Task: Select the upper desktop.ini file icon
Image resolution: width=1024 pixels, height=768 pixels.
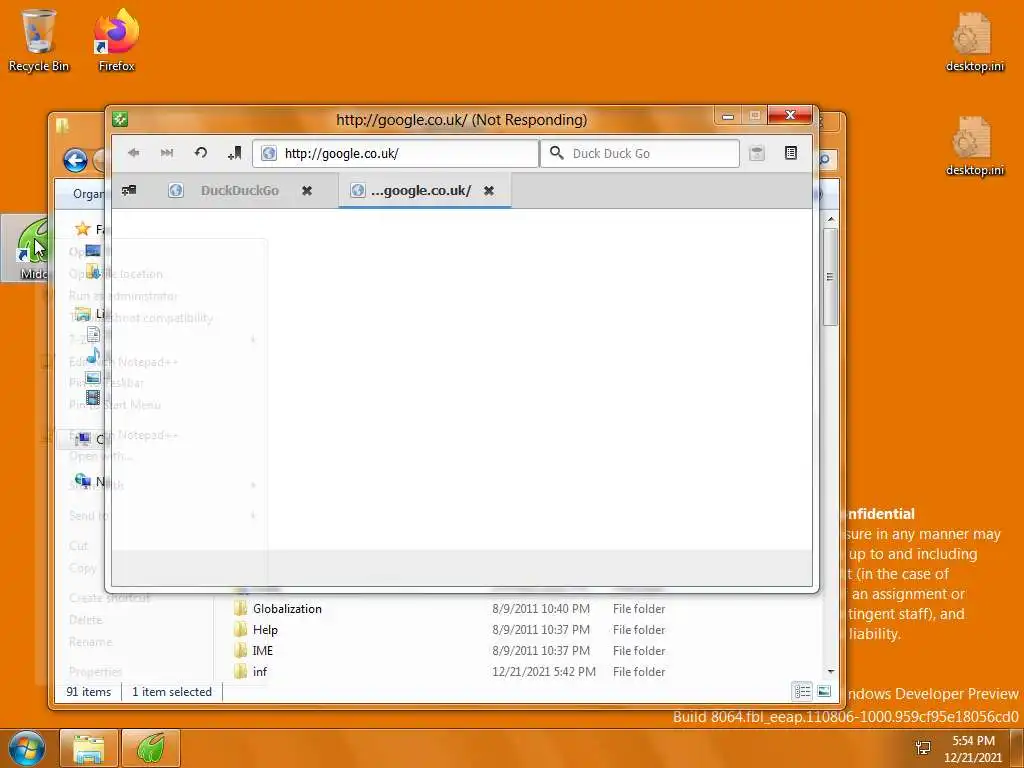Action: 974,42
